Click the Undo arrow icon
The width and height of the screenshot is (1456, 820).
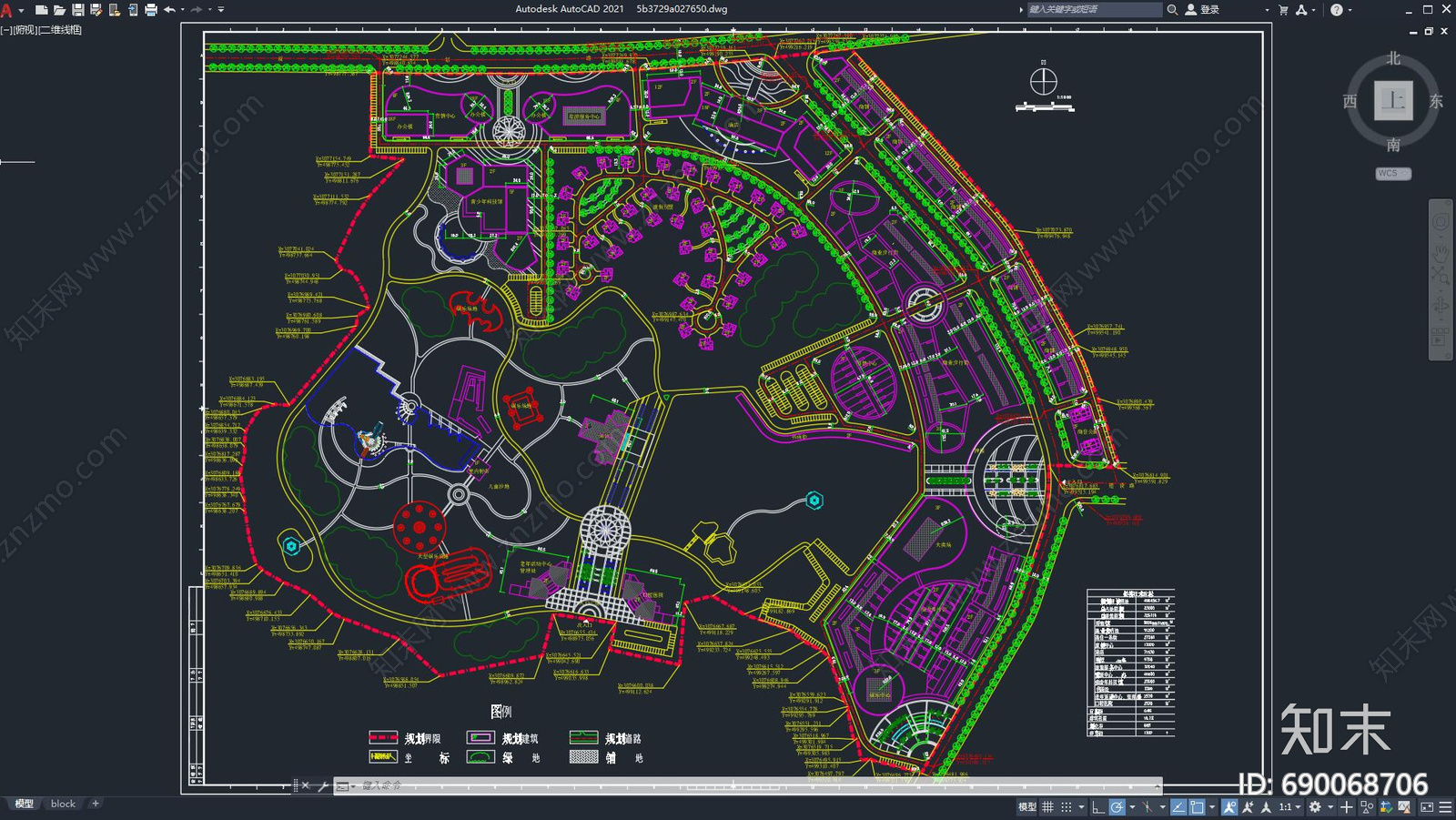(169, 10)
